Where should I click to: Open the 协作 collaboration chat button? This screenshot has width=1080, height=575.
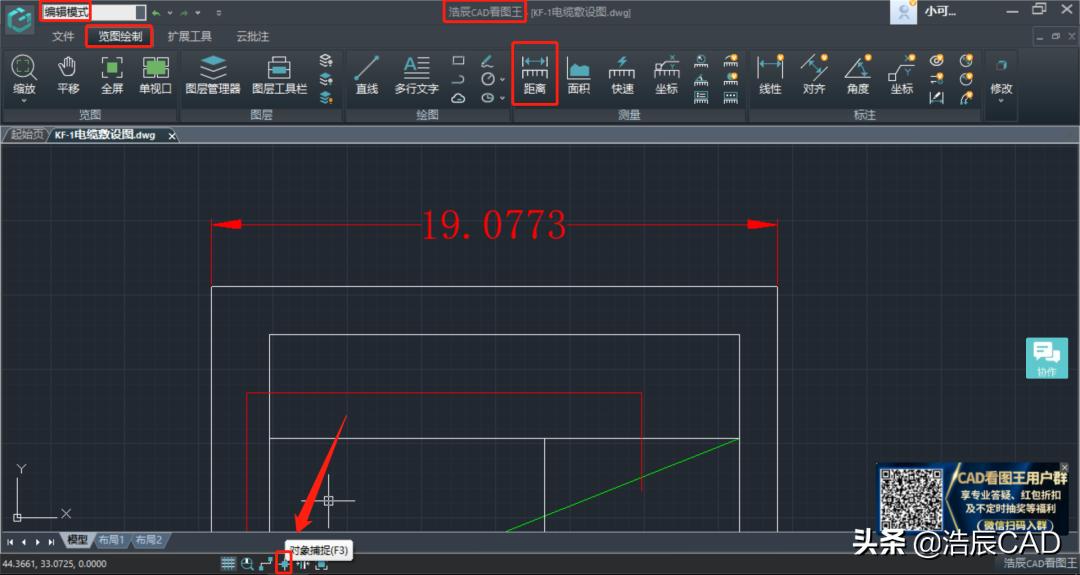1046,357
